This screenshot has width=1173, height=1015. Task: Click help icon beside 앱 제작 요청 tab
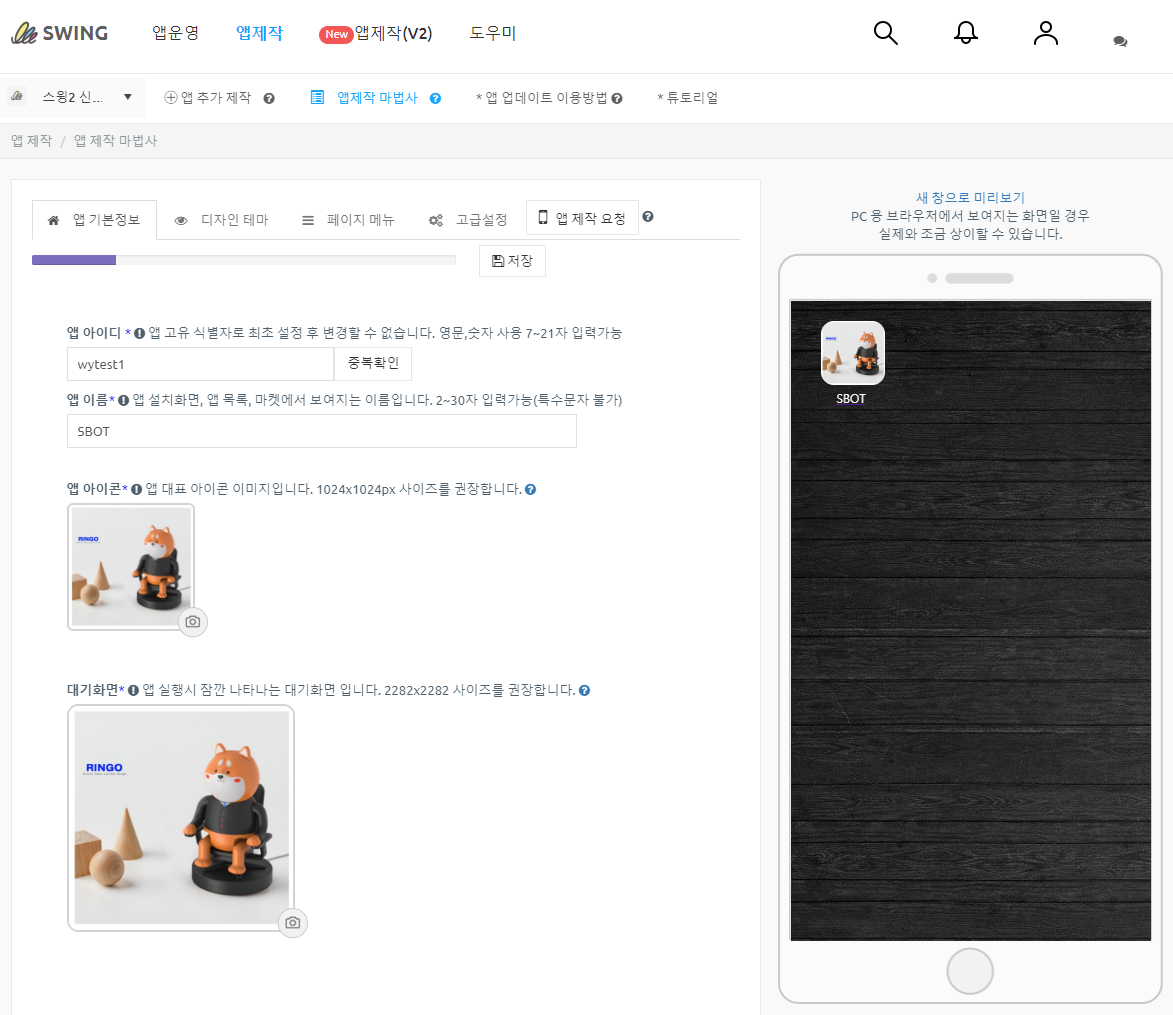point(648,216)
